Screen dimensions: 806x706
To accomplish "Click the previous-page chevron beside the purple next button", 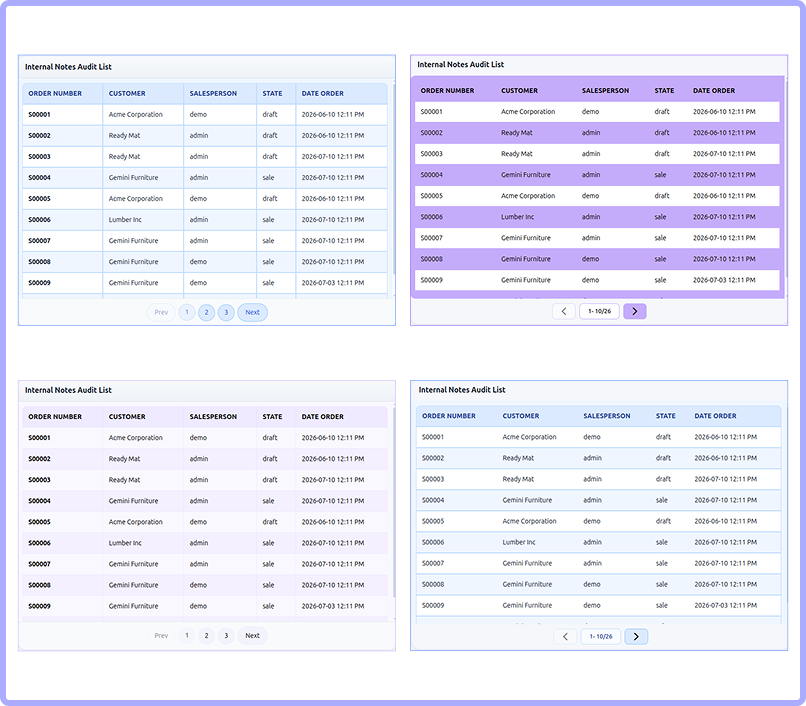I will 564,311.
